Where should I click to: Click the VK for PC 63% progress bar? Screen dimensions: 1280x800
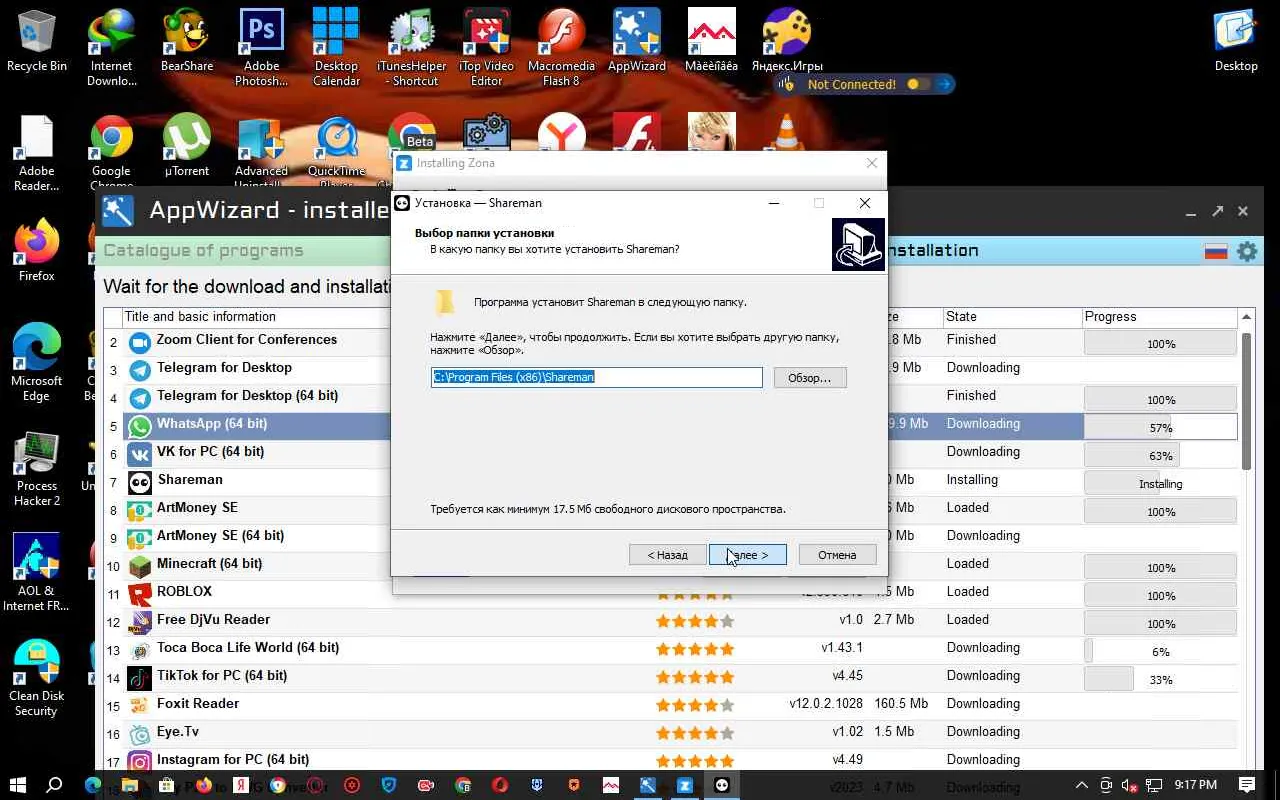[1160, 455]
